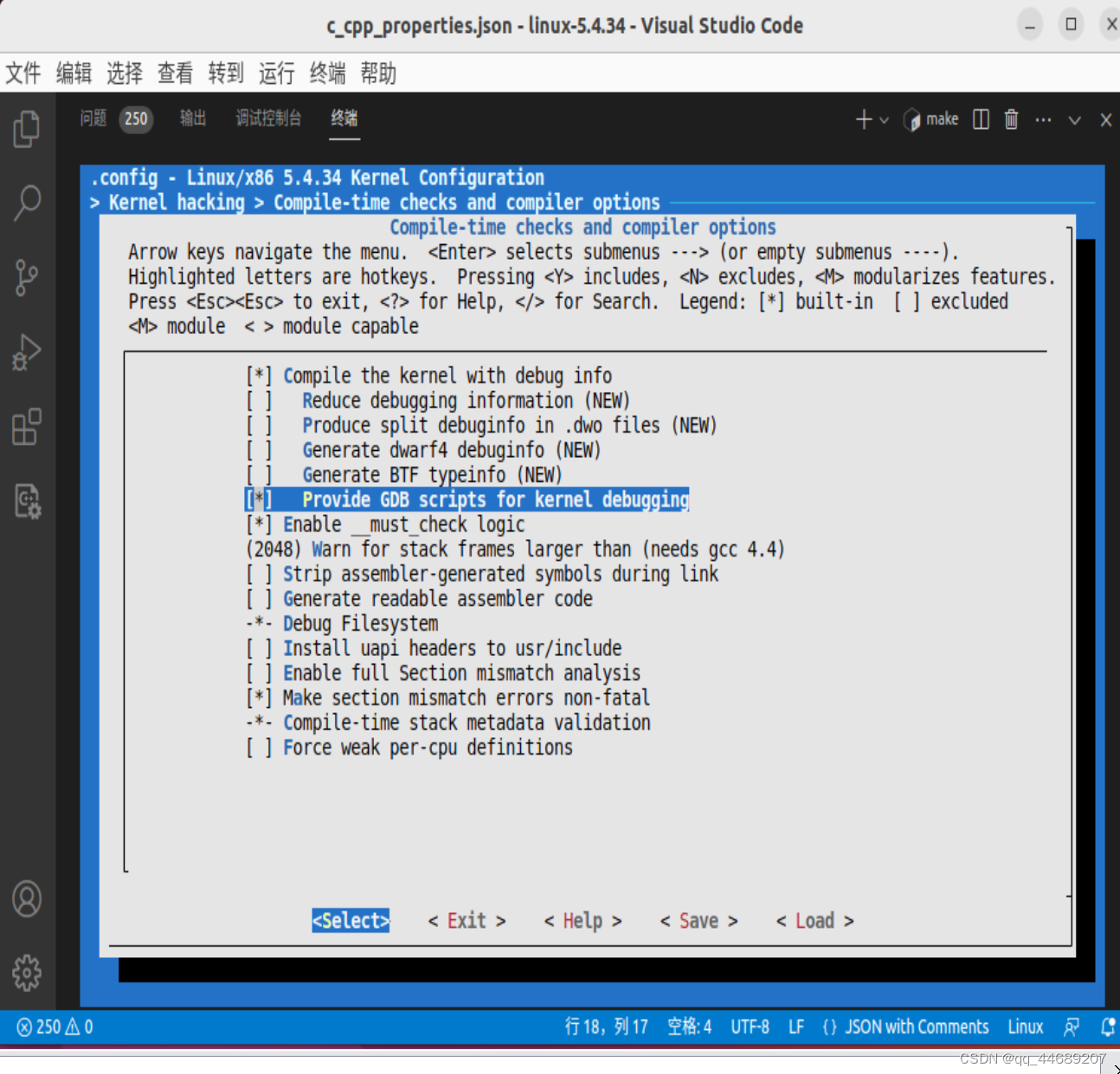Image resolution: width=1120 pixels, height=1074 pixels.
Task: Expand the panel with the chevron button
Action: pos(1073,119)
